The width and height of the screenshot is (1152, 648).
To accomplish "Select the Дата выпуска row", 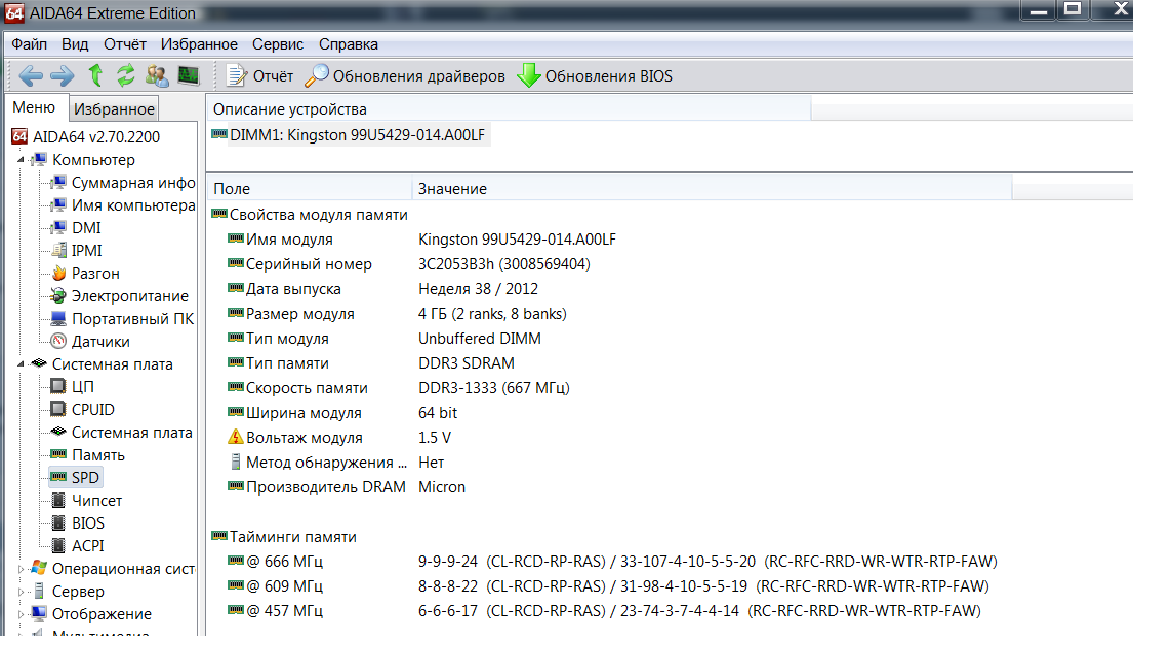I will [x=383, y=289].
